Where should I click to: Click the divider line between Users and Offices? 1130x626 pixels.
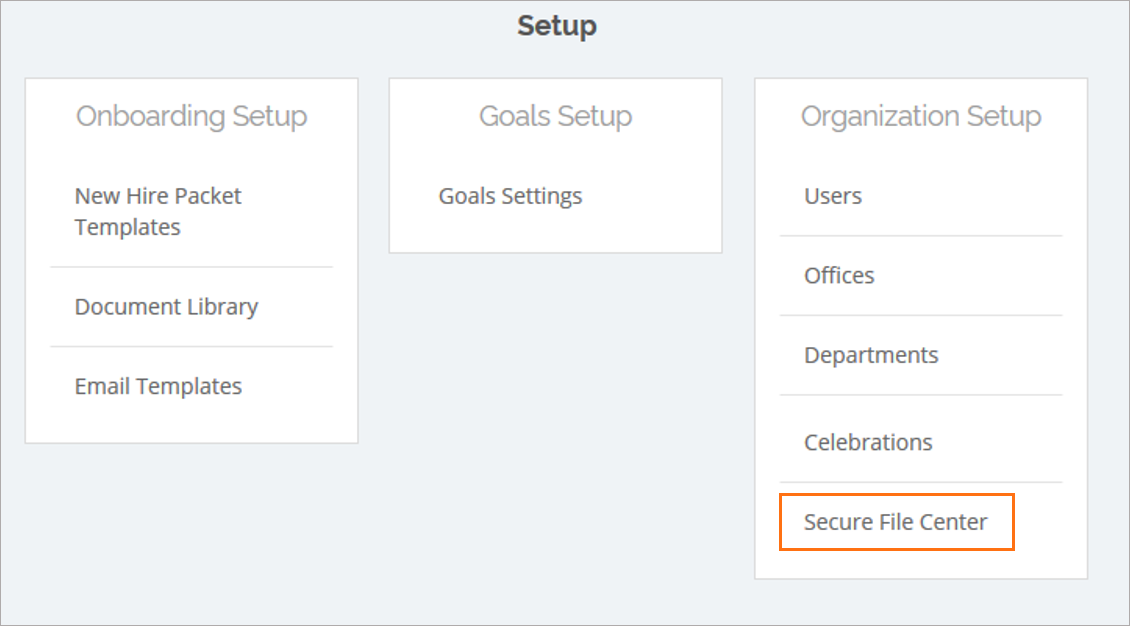tap(921, 236)
